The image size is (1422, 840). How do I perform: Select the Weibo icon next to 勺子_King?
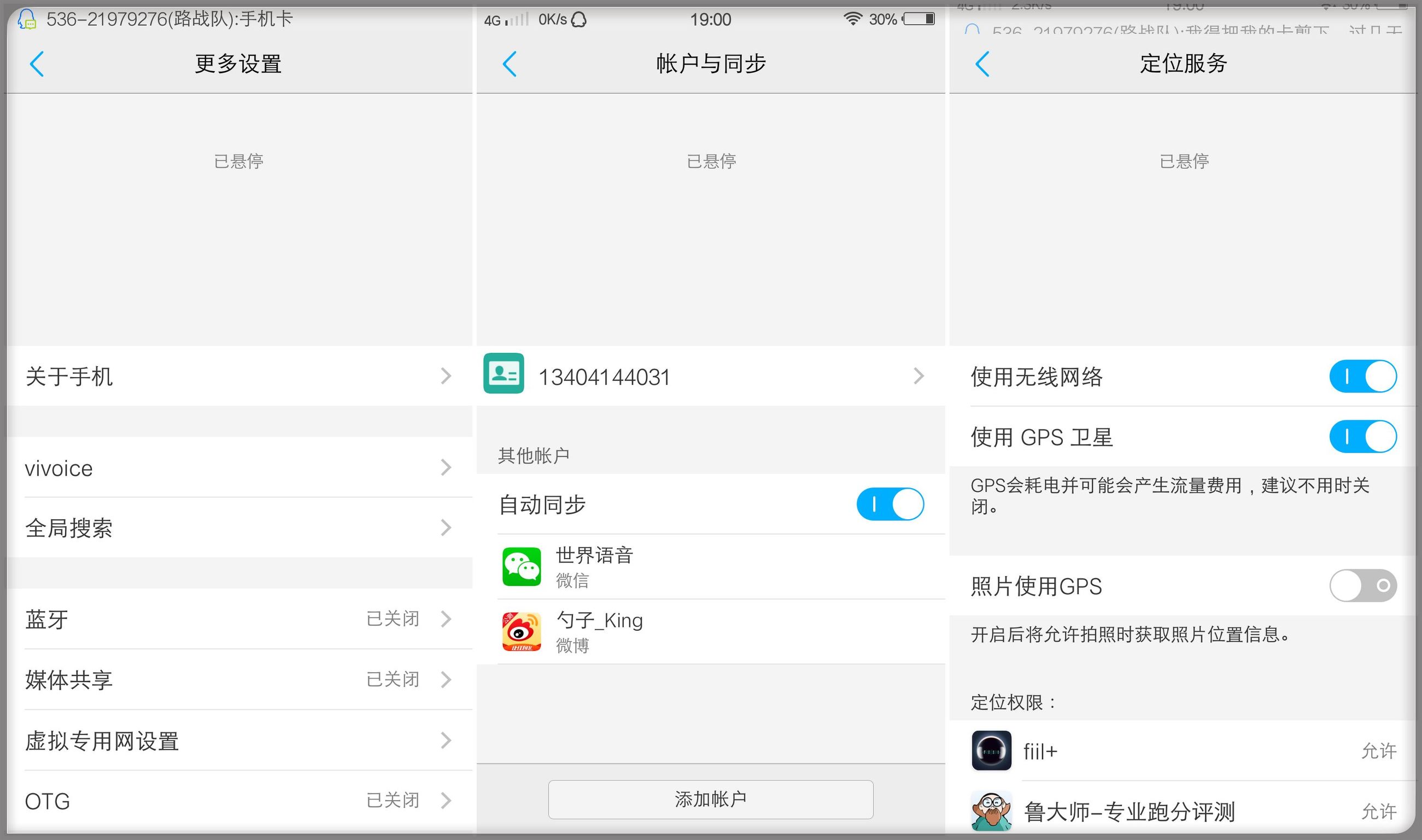pos(522,631)
